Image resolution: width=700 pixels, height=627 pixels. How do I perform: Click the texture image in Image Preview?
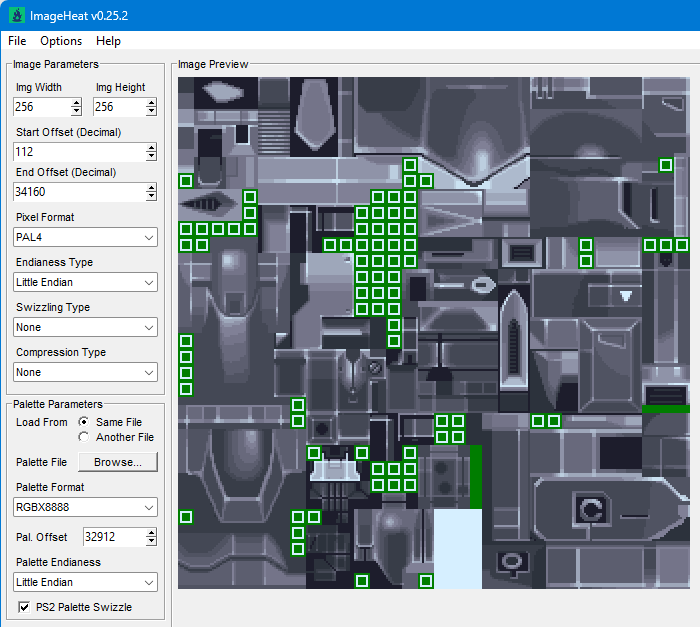[434, 333]
